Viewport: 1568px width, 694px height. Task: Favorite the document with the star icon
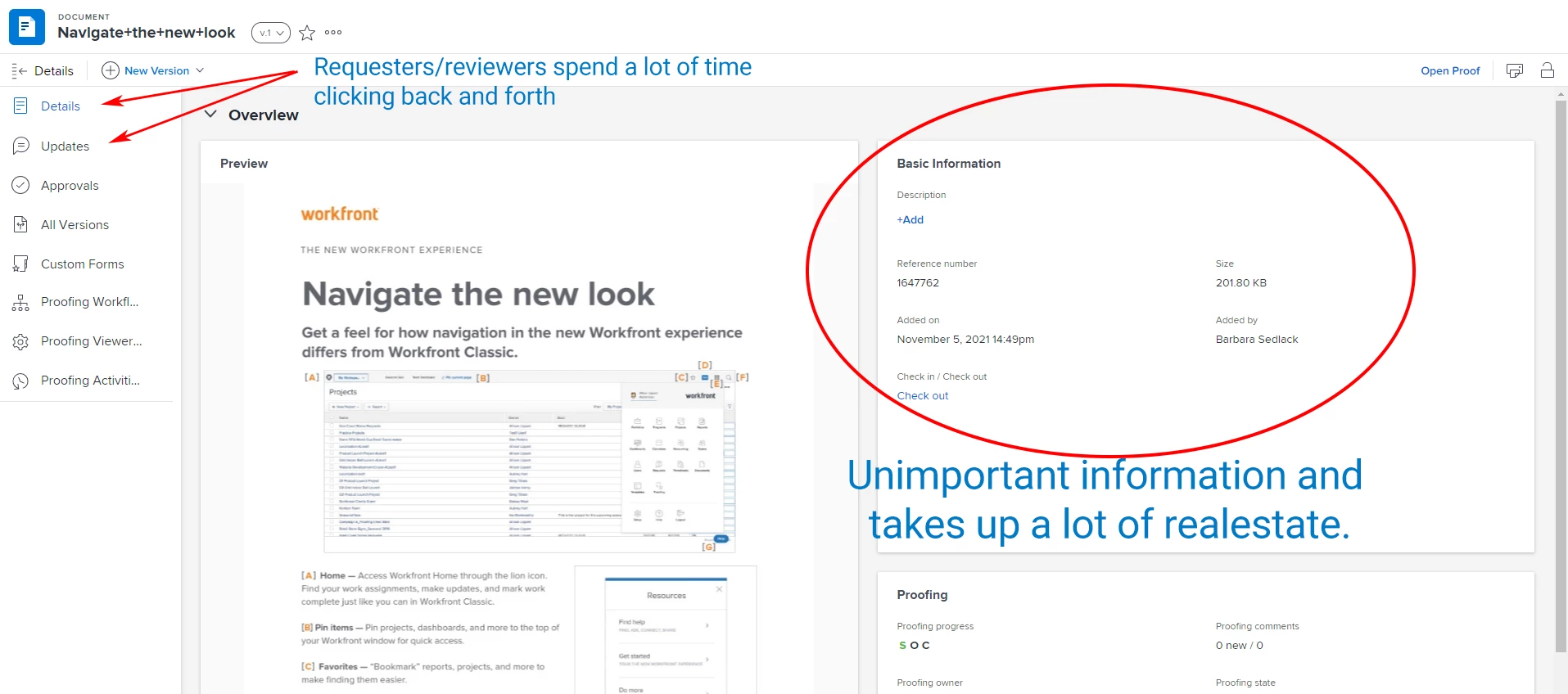tap(307, 33)
